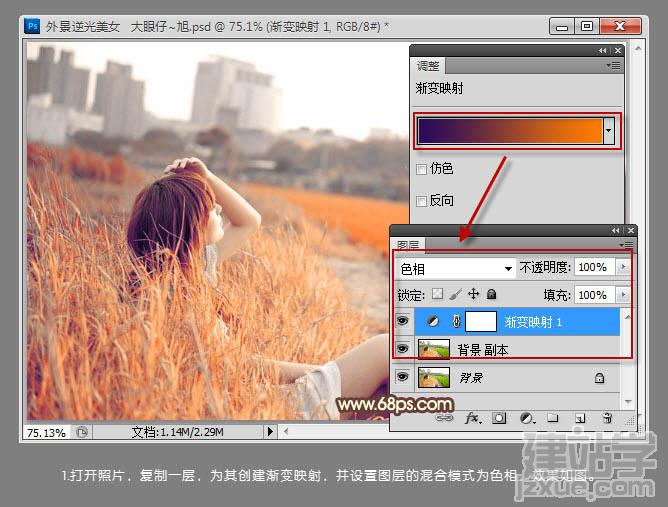Collapse the 调整 panel with double-arrow

(x=602, y=50)
